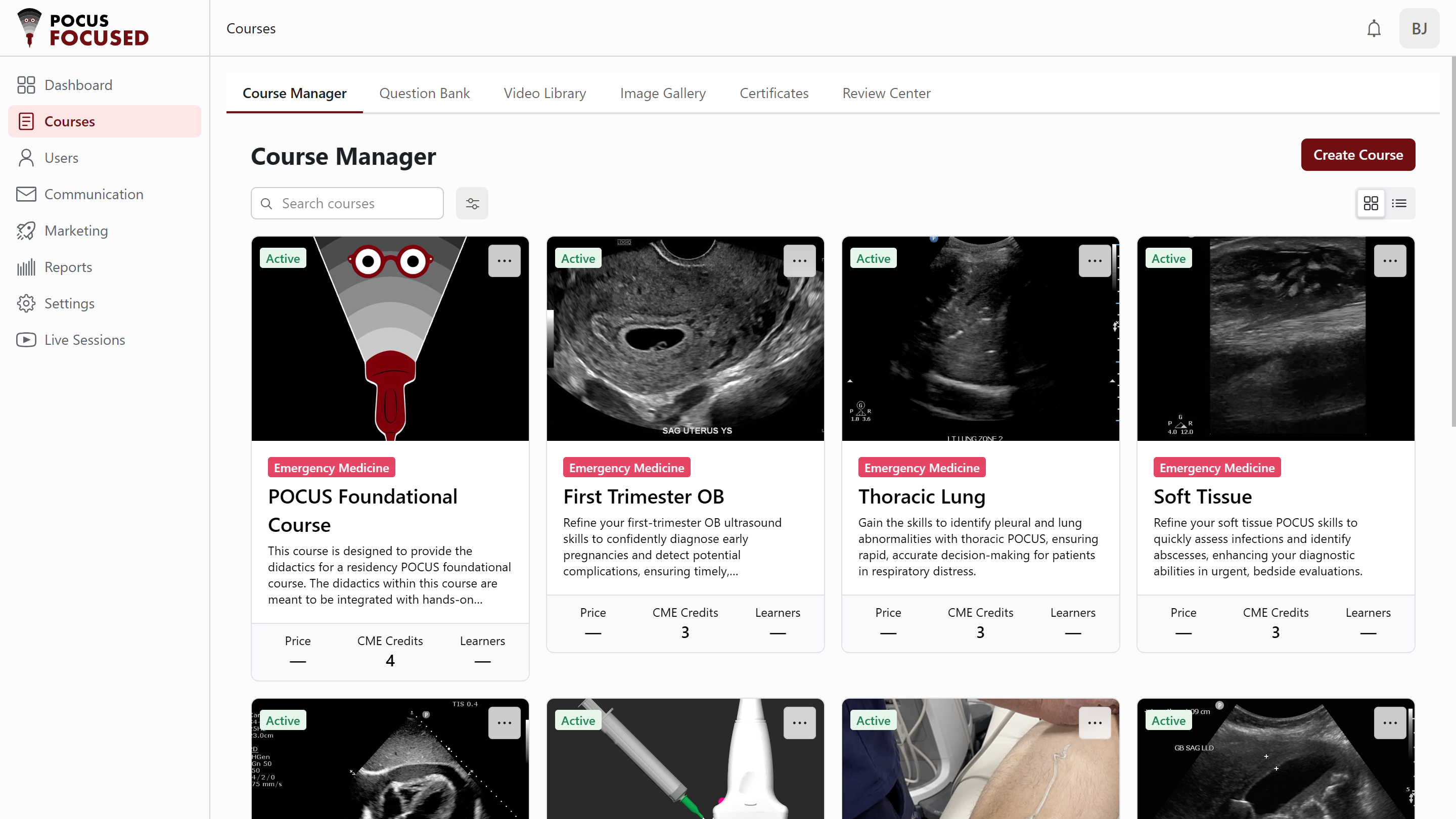
Task: Open options menu on syringe probe card
Action: [799, 722]
